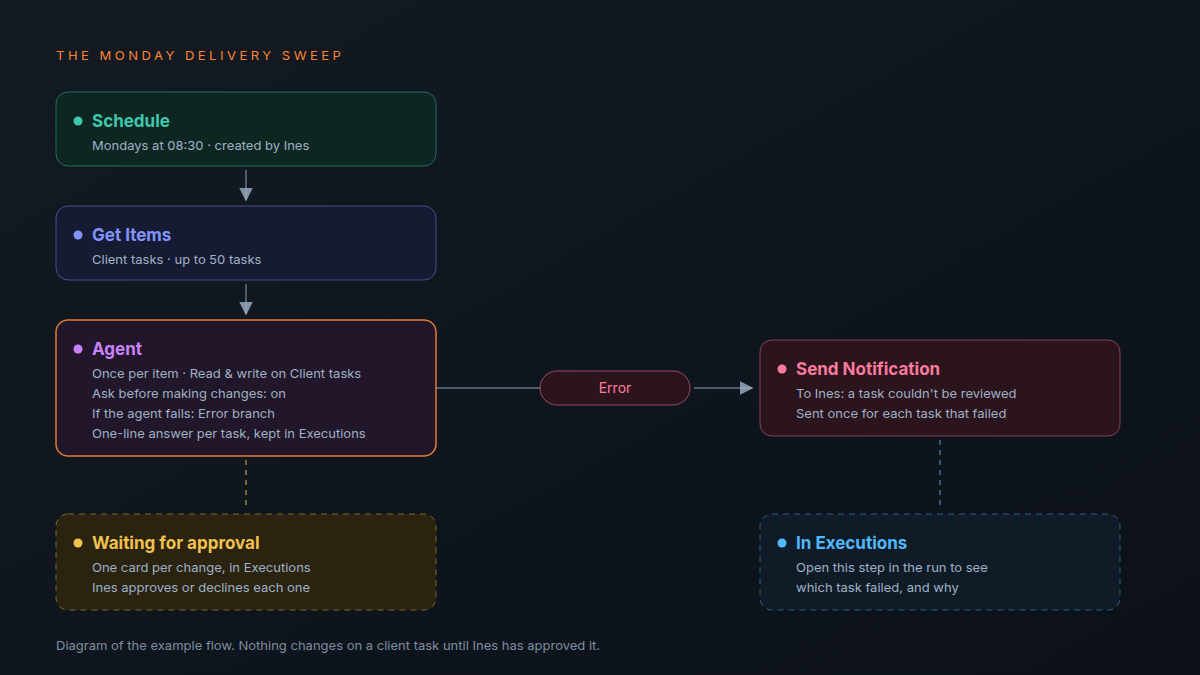Screen dimensions: 1200x675
Task: Click 'Sent once for each task that failed'
Action: [x=901, y=414]
